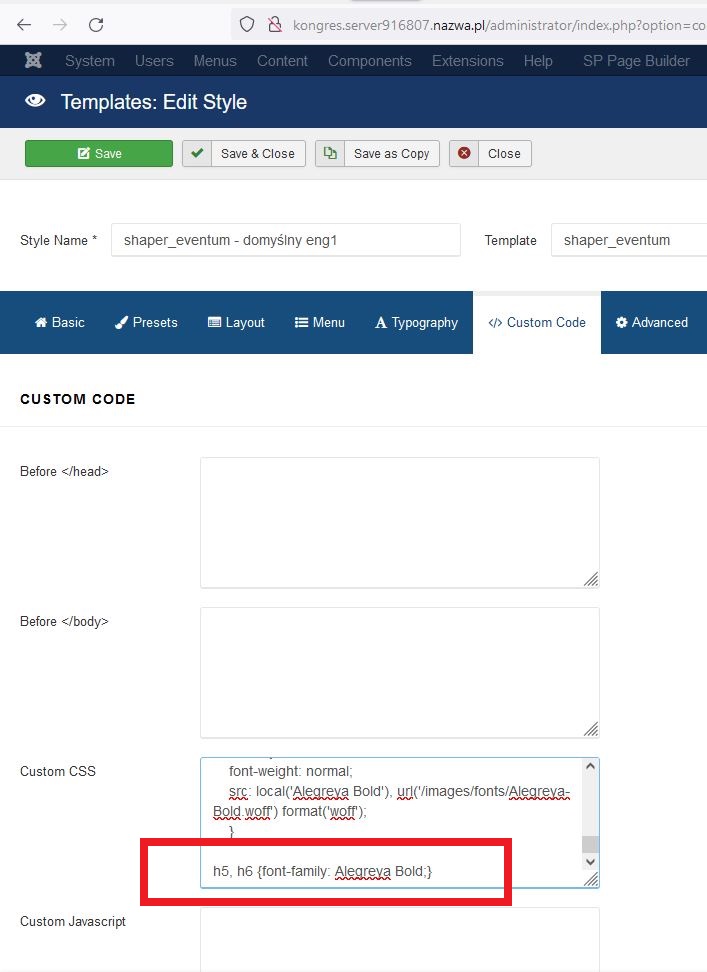Click the CUSTOM CODE section heading
The height and width of the screenshot is (972, 707).
(77, 399)
